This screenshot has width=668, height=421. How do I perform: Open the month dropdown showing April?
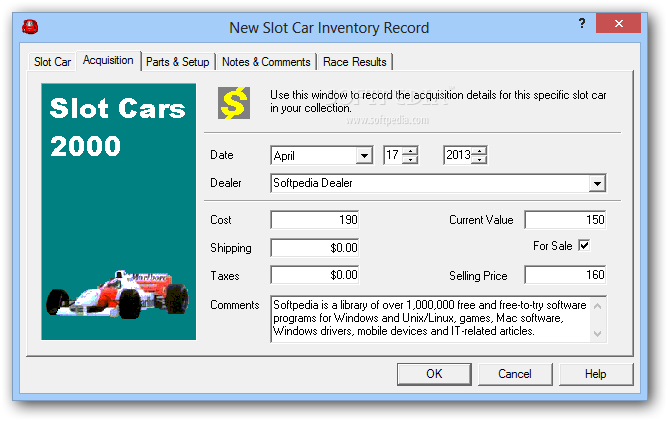[364, 156]
